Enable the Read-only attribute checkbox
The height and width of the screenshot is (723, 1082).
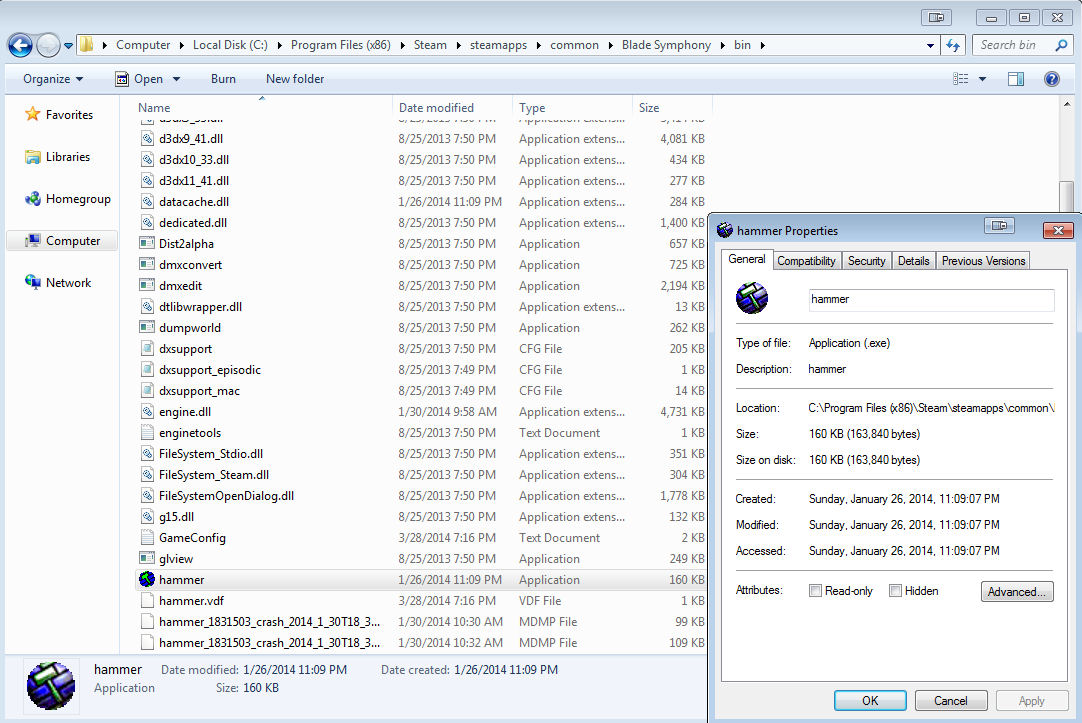[816, 591]
